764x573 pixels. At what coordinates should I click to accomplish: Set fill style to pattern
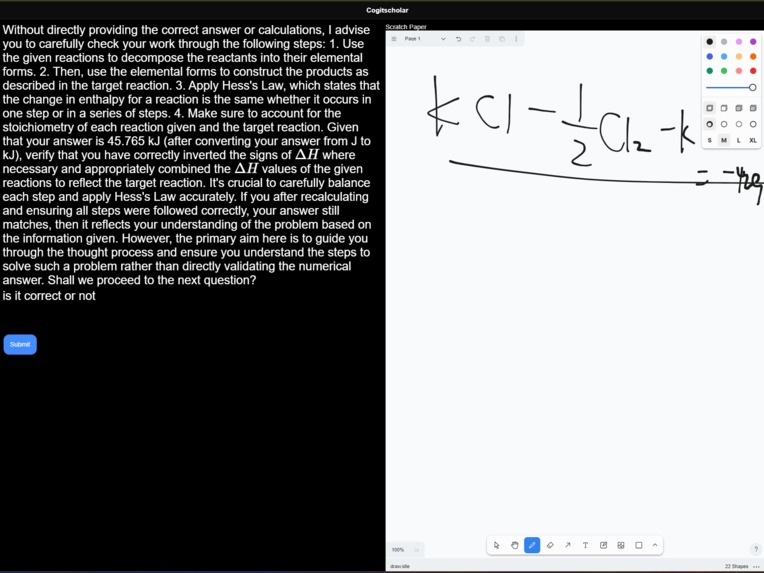[x=753, y=108]
